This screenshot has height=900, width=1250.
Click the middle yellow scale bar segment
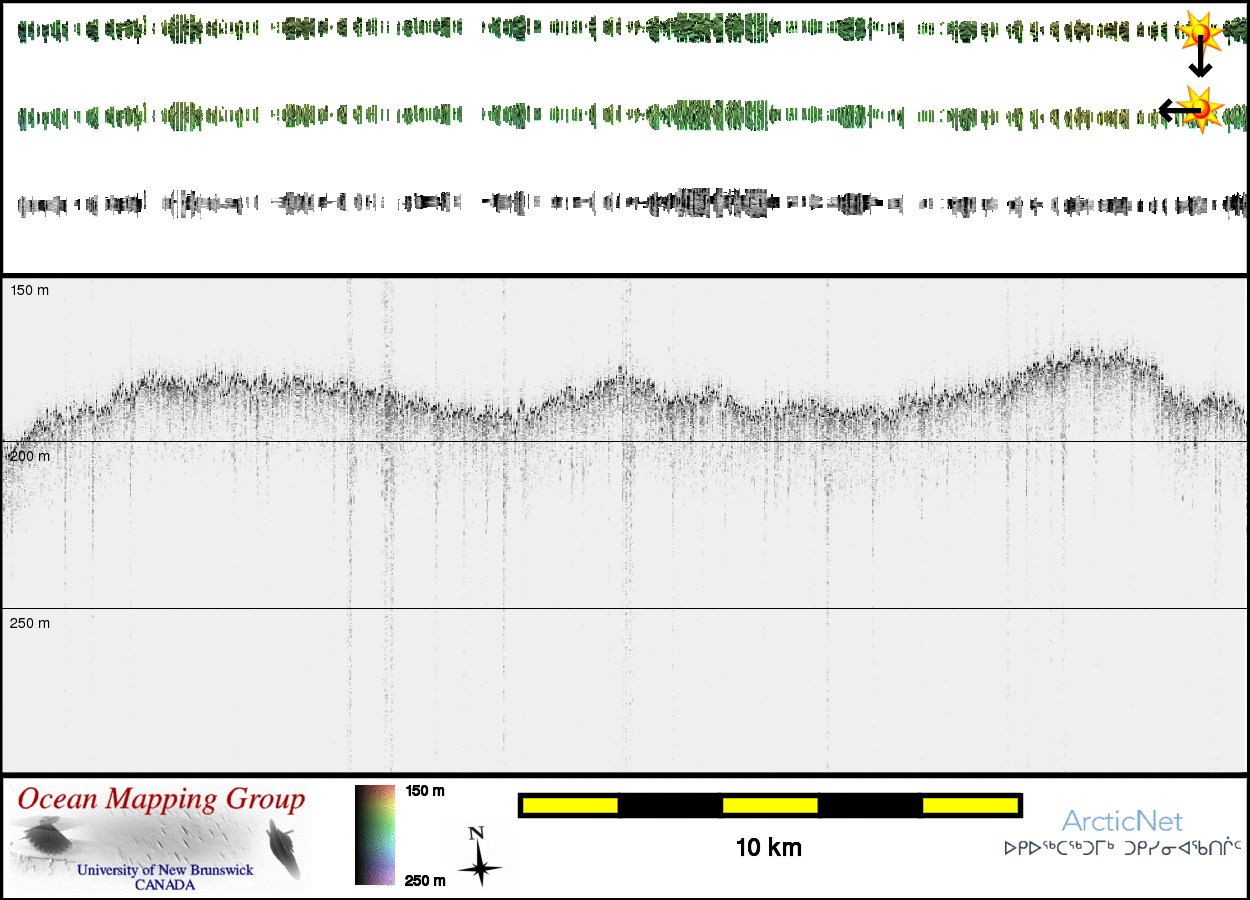[x=770, y=805]
